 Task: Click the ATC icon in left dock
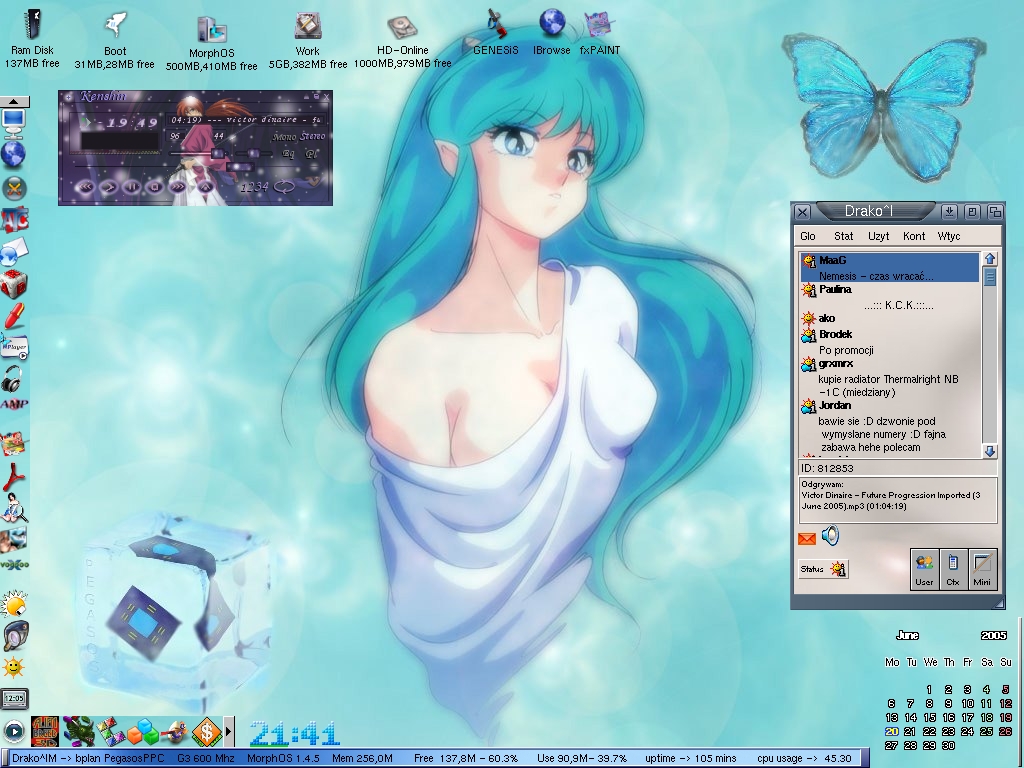pyautogui.click(x=14, y=221)
